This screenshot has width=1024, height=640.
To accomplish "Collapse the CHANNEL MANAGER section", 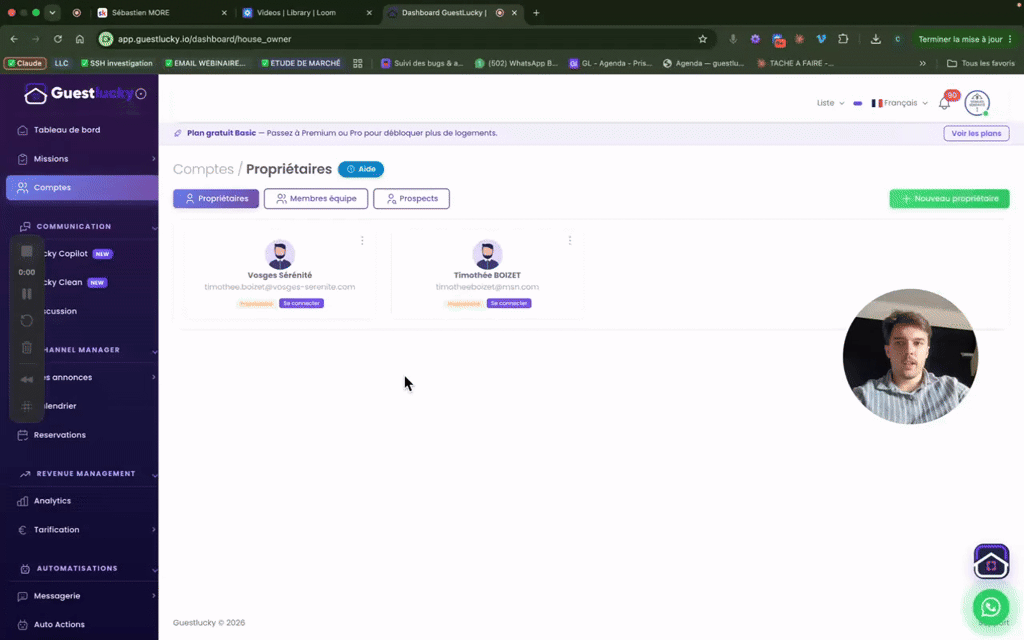I will 154,351.
